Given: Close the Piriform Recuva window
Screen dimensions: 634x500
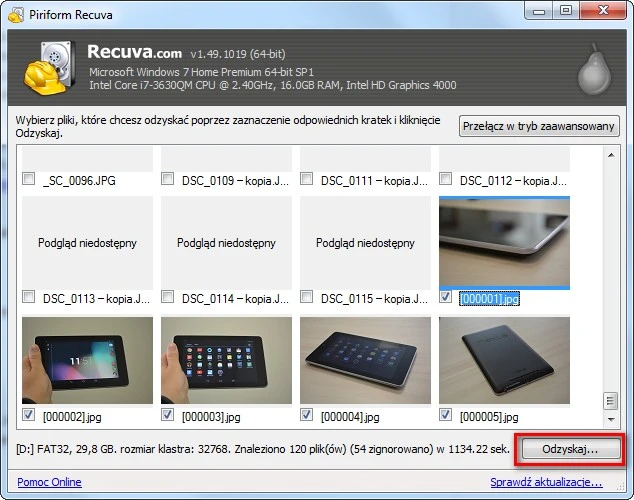Looking at the screenshot, I should click(x=603, y=11).
